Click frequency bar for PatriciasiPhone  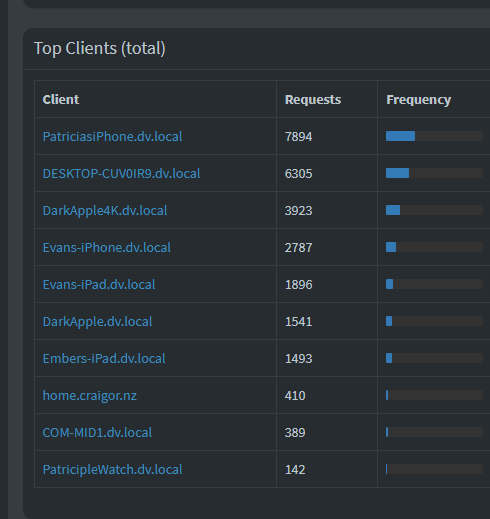434,136
